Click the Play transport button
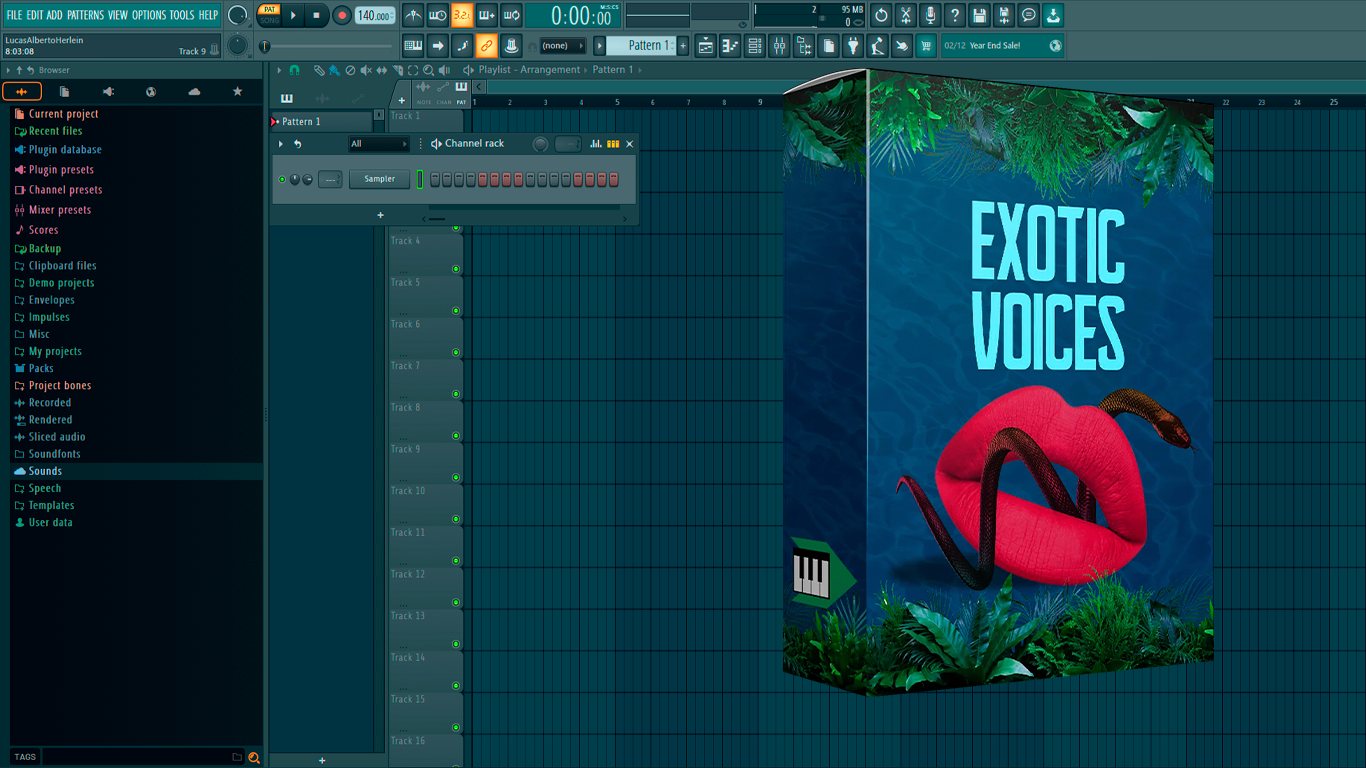1366x768 pixels. pos(293,15)
